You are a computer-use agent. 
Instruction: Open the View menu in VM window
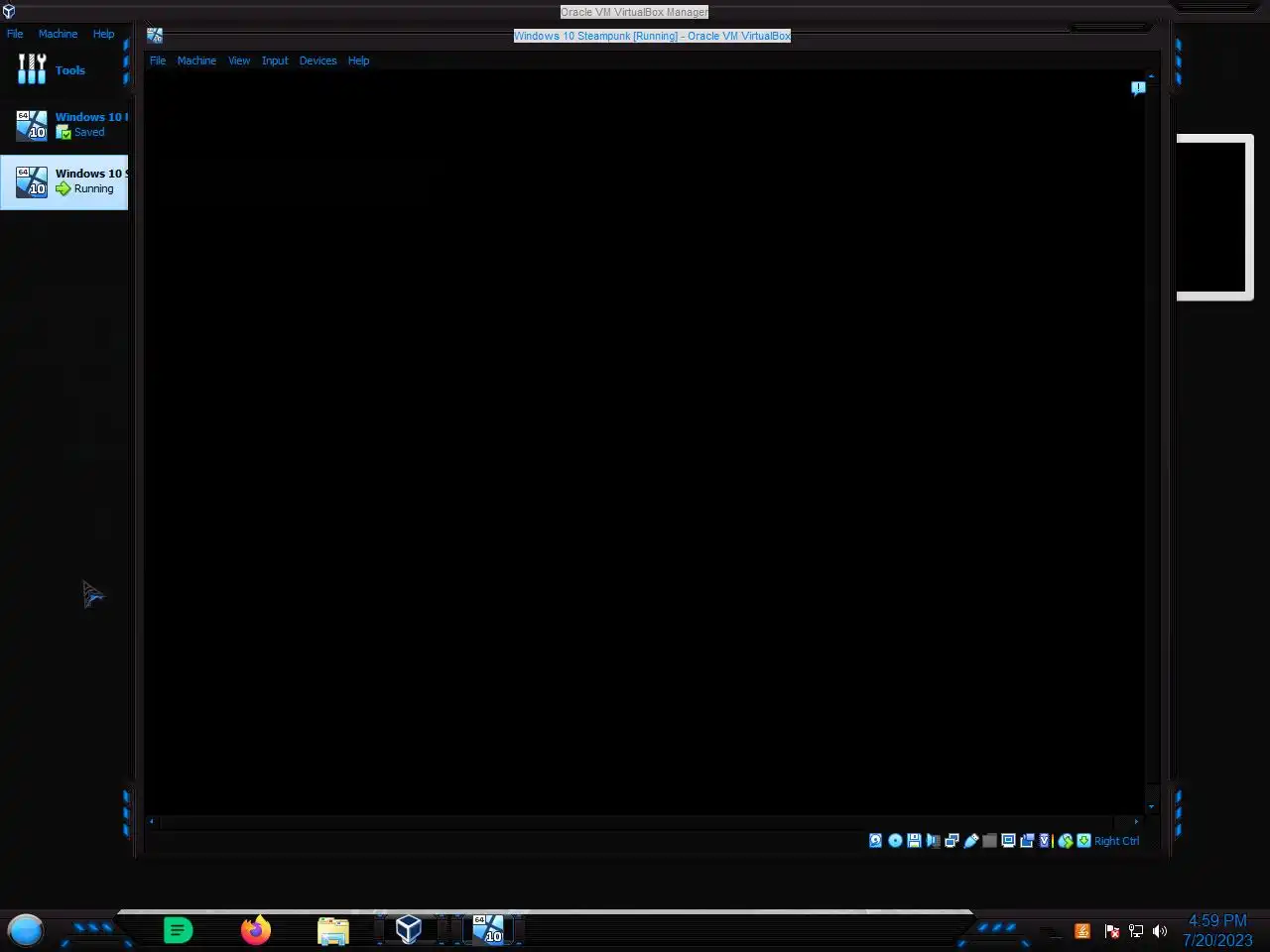(x=239, y=60)
